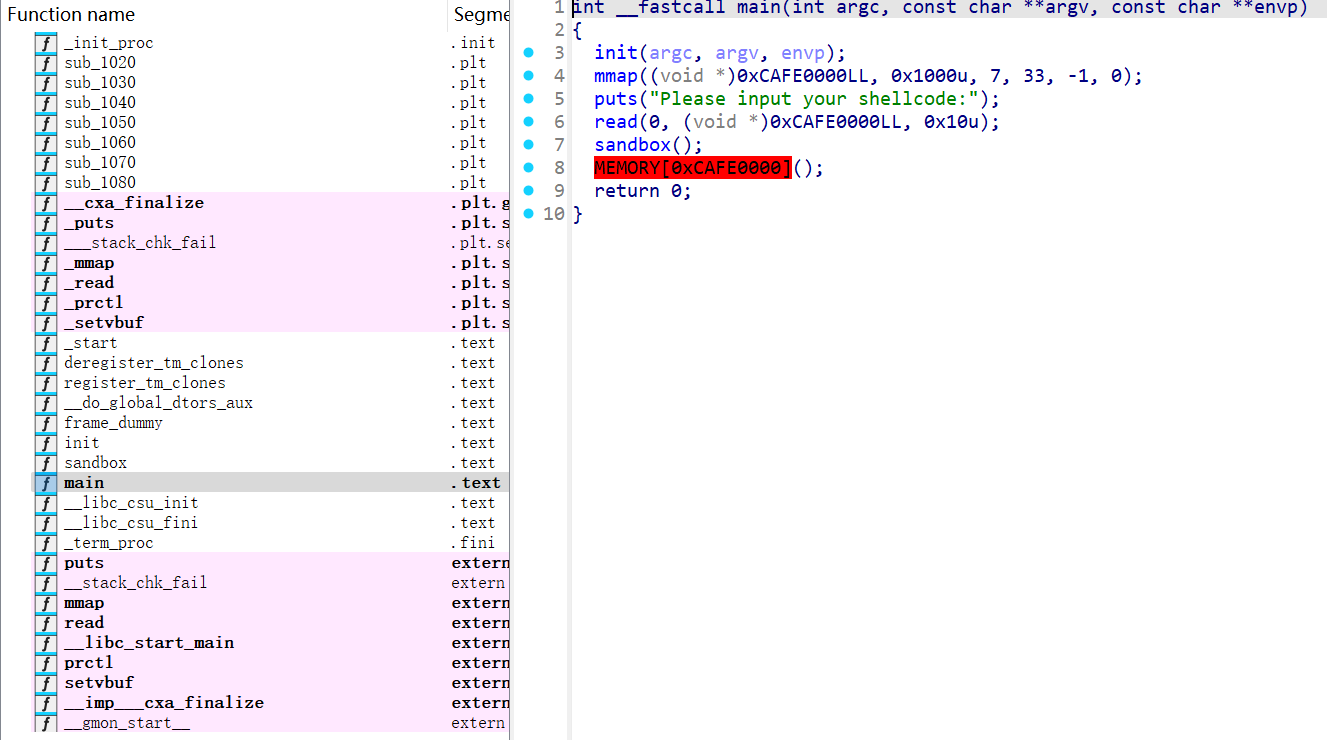Click the "Please input your shellcode:" string
This screenshot has height=740, width=1327.
click(x=813, y=98)
